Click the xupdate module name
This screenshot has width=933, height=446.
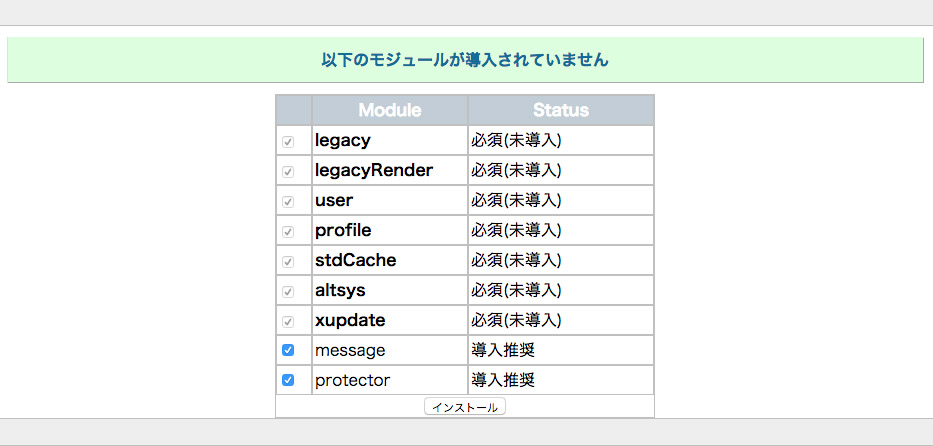349,321
